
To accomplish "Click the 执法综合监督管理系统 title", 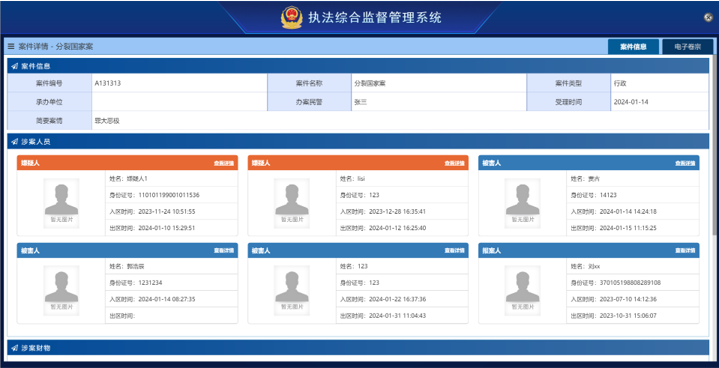I will coord(375,17).
